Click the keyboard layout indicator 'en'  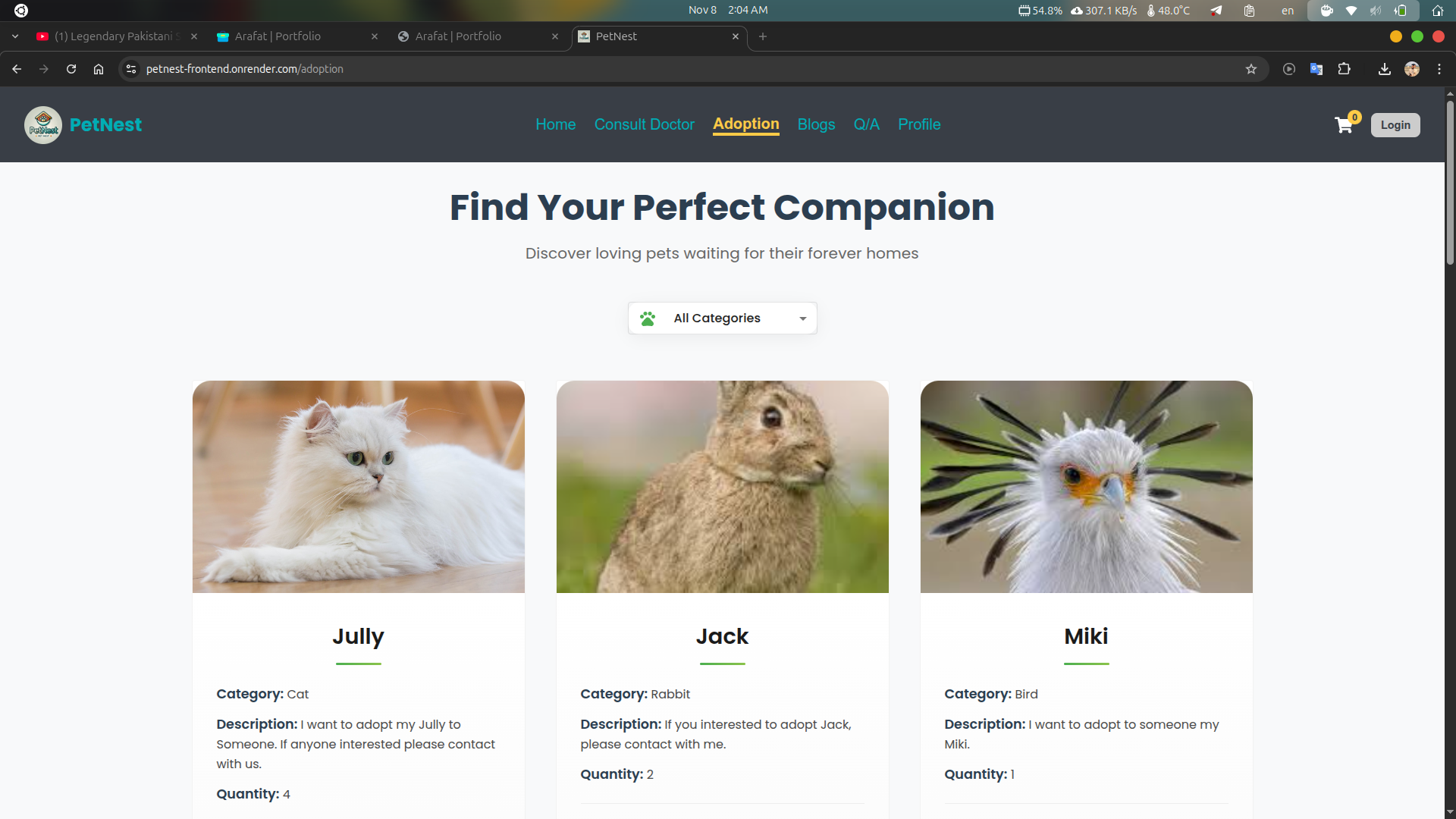pyautogui.click(x=1288, y=11)
